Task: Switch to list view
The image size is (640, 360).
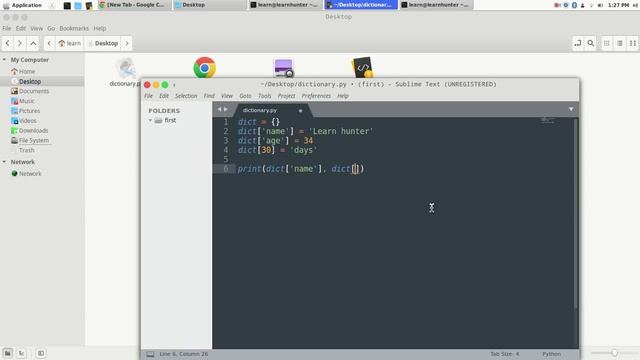Action: (x=620, y=43)
